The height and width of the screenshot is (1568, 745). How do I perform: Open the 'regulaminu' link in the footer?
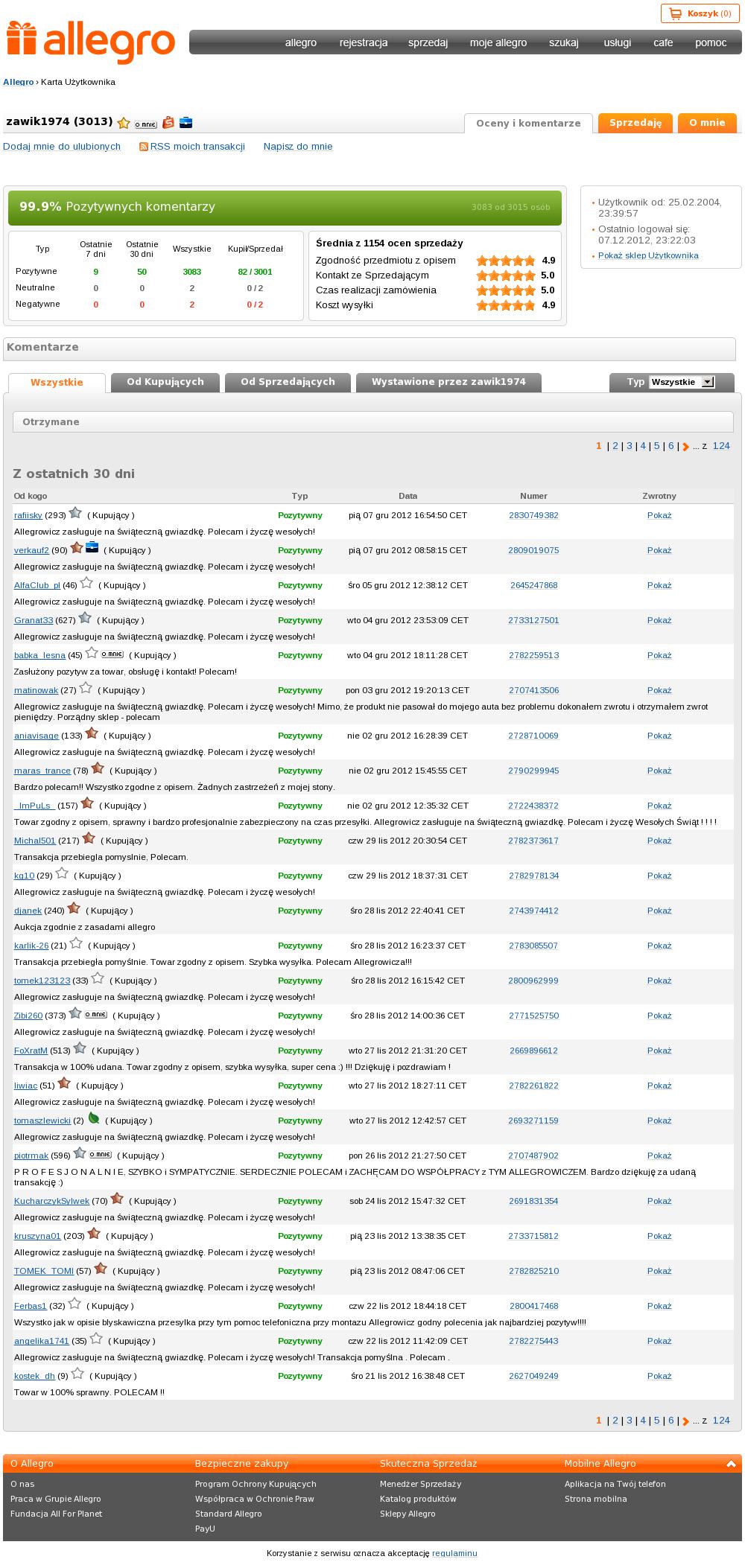(454, 1553)
